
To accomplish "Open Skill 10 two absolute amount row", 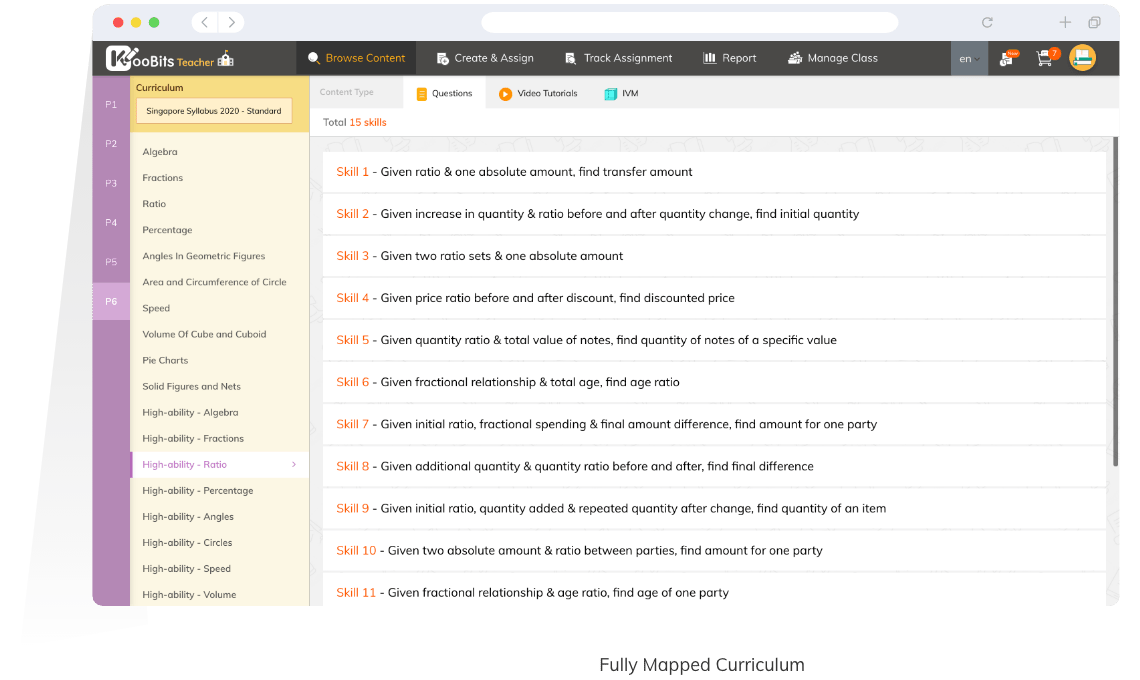I will [714, 551].
